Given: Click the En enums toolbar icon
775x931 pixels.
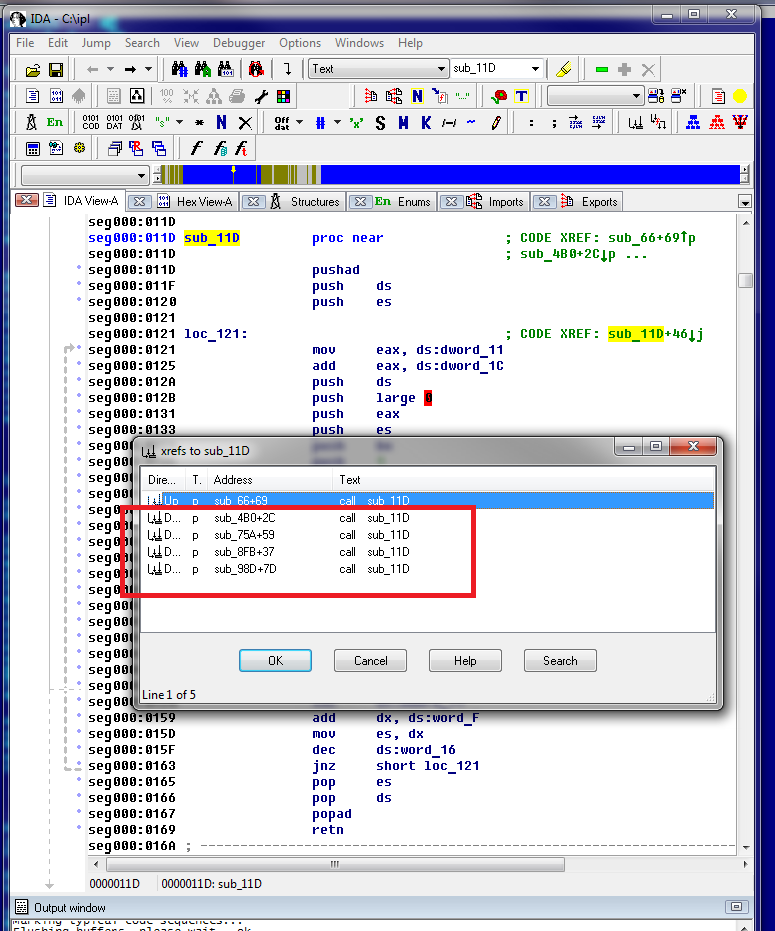Looking at the screenshot, I should [x=55, y=122].
